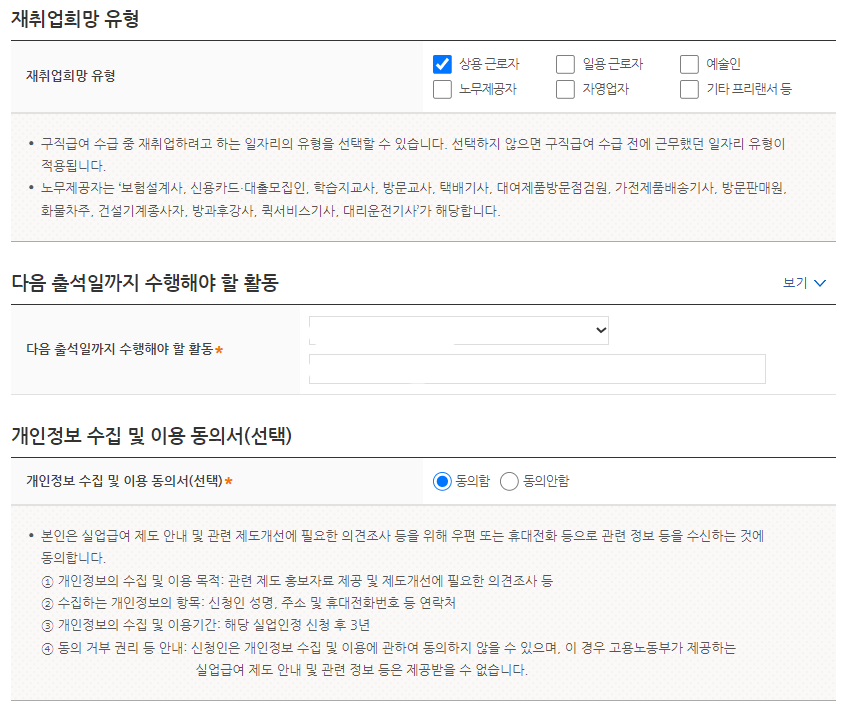The height and width of the screenshot is (720, 857).
Task: Check the checkbox next to 예술인 label
Action: pos(688,63)
